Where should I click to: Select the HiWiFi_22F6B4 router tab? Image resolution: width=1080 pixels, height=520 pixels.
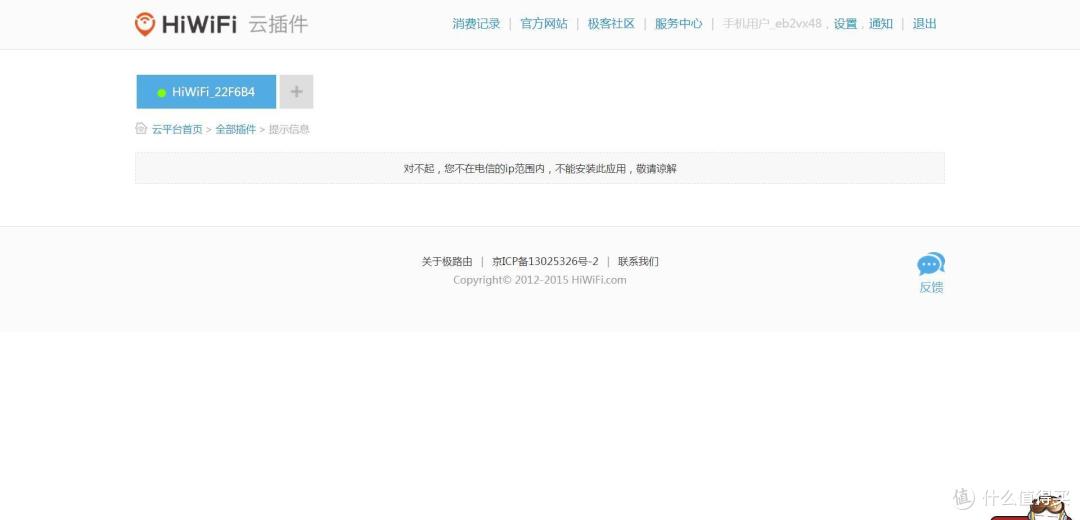206,92
